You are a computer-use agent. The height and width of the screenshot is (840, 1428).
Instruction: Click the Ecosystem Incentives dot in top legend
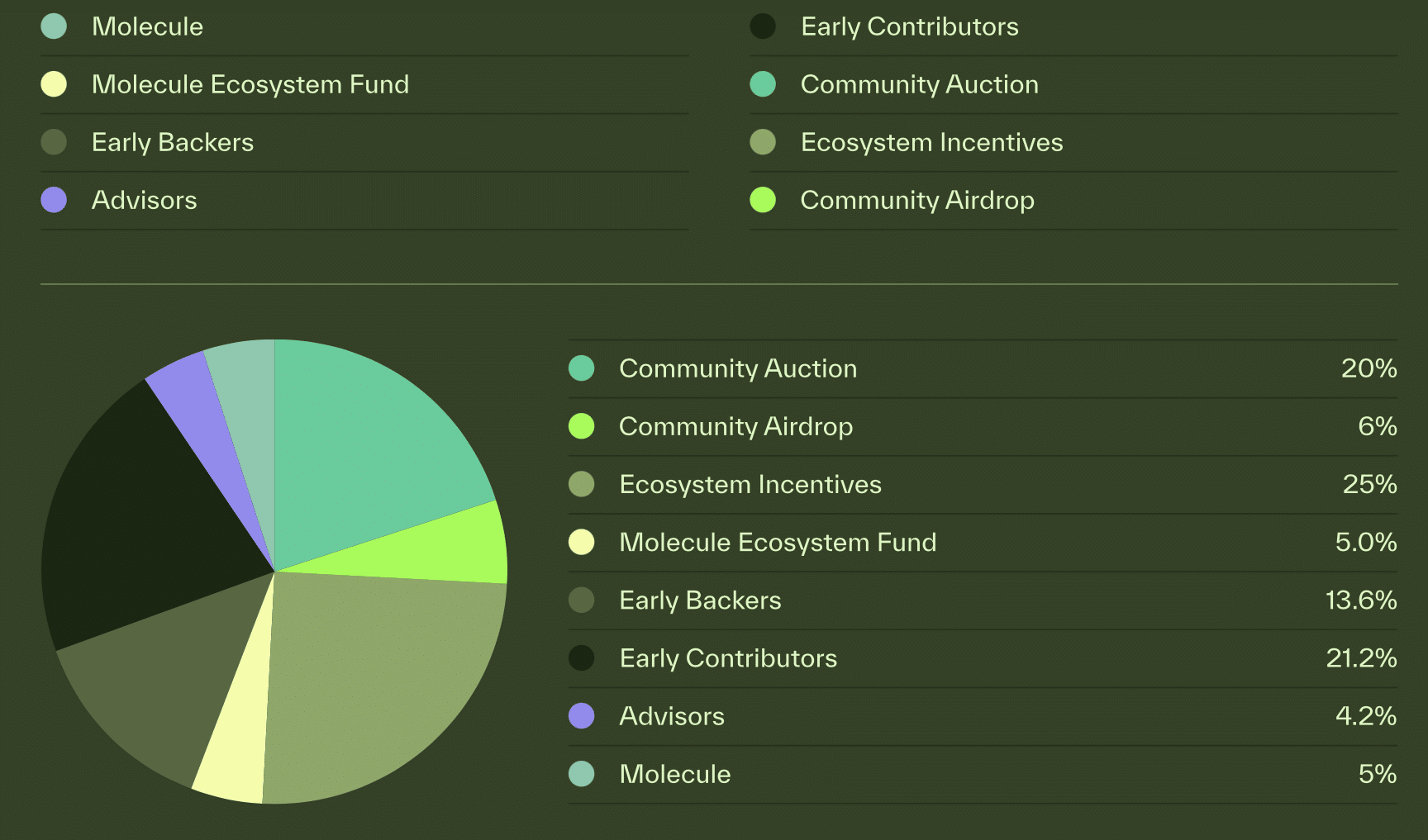click(763, 142)
